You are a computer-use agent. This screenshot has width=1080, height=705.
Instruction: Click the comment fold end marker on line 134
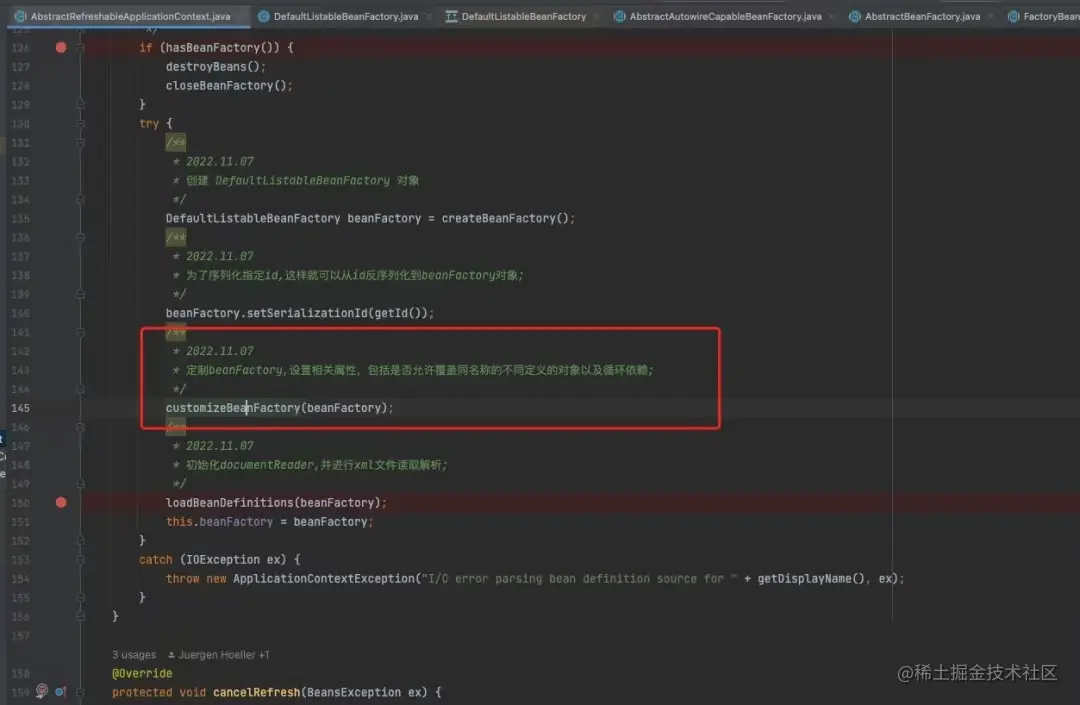[x=81, y=200]
